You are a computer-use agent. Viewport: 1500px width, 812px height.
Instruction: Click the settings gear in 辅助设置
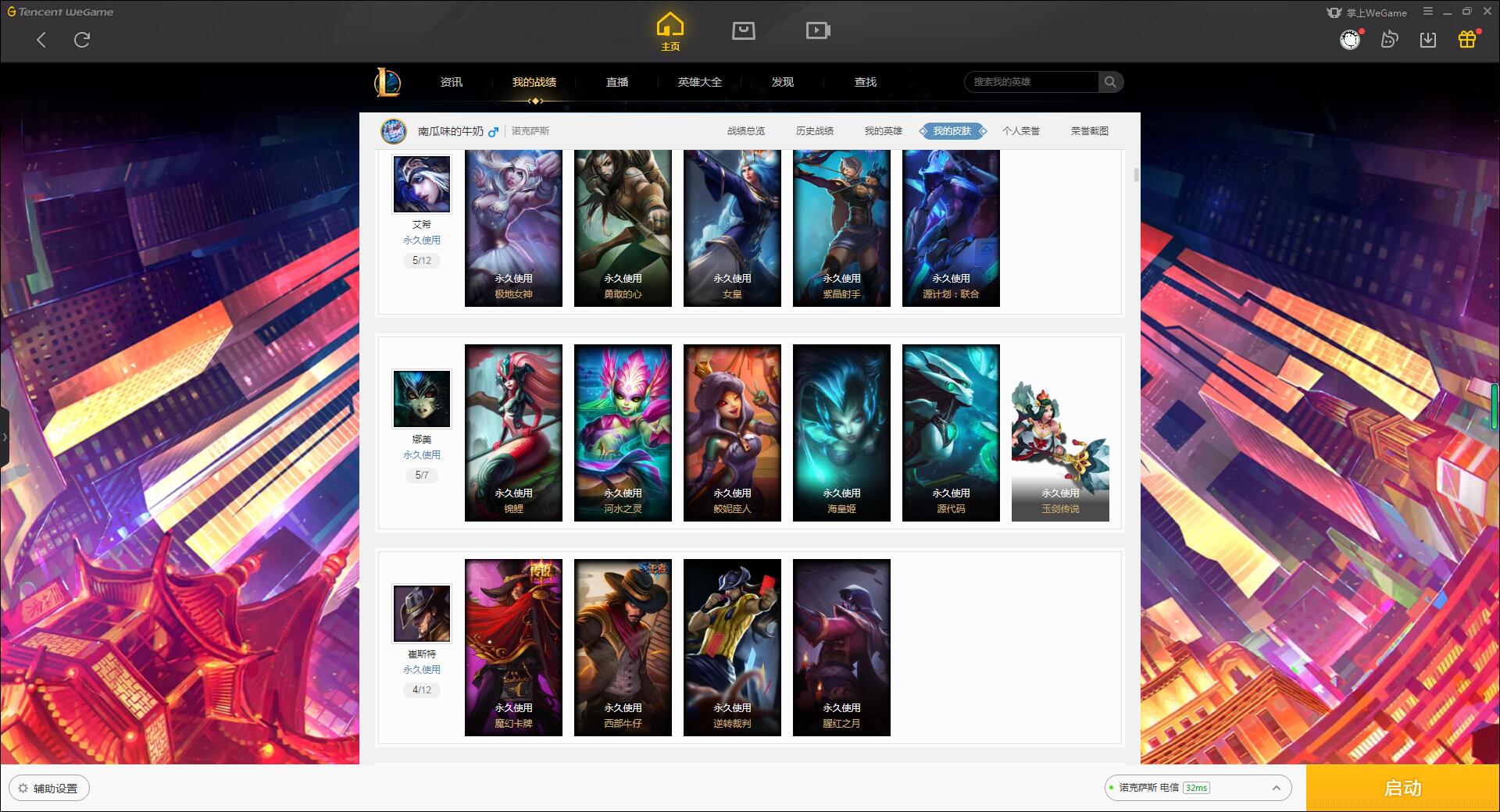(23, 789)
